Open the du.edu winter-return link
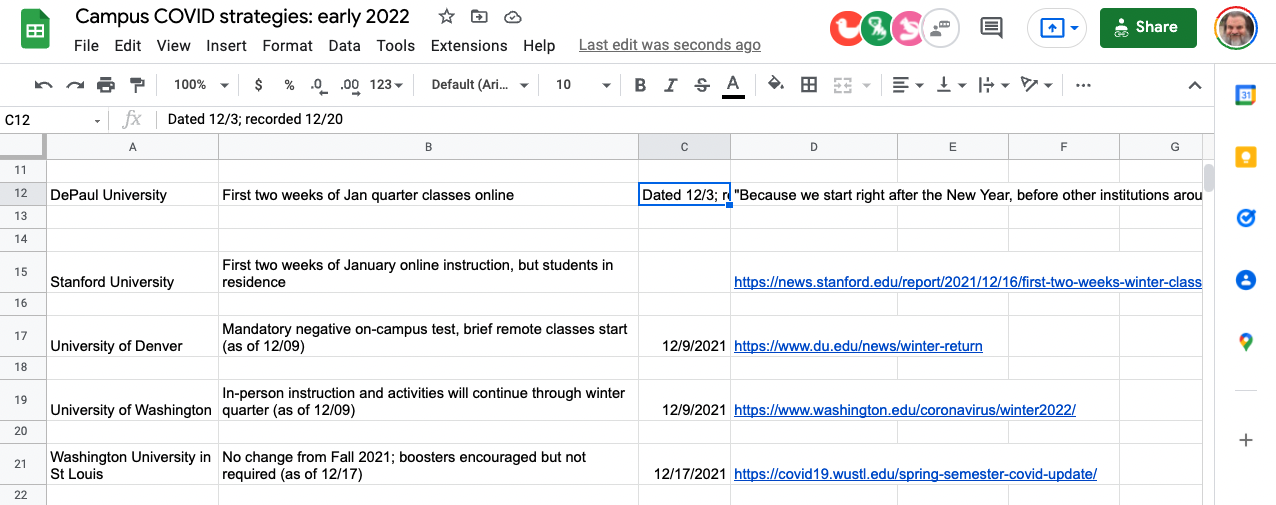 (x=858, y=346)
